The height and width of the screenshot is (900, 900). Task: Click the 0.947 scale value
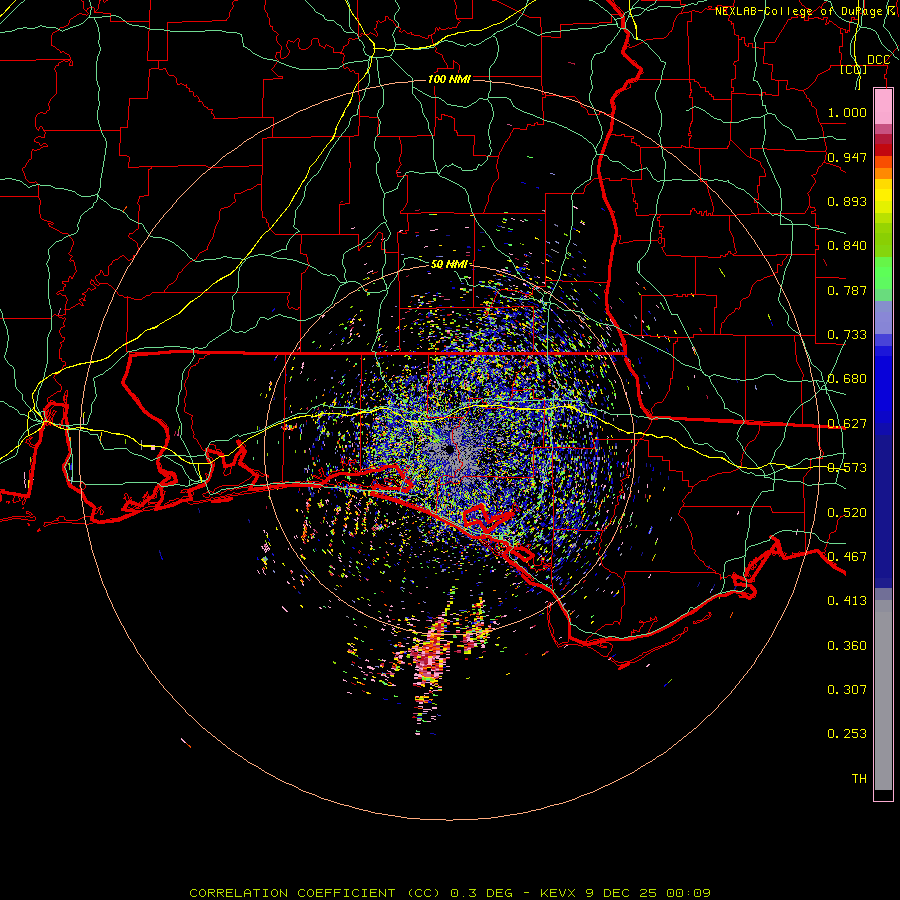coord(847,157)
